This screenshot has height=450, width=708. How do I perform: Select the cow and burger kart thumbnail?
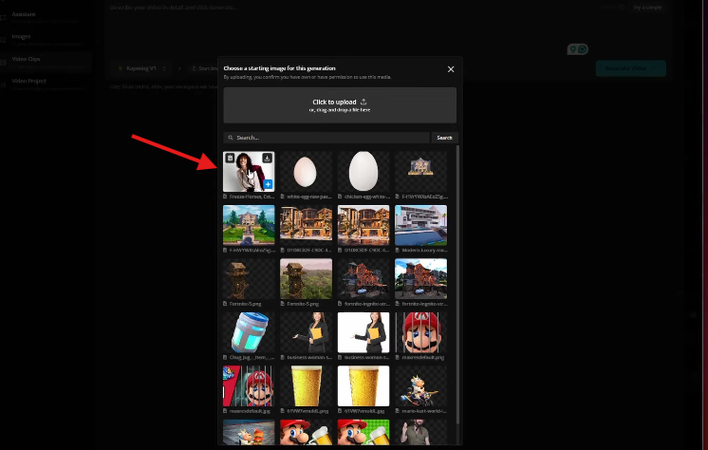(x=248, y=432)
